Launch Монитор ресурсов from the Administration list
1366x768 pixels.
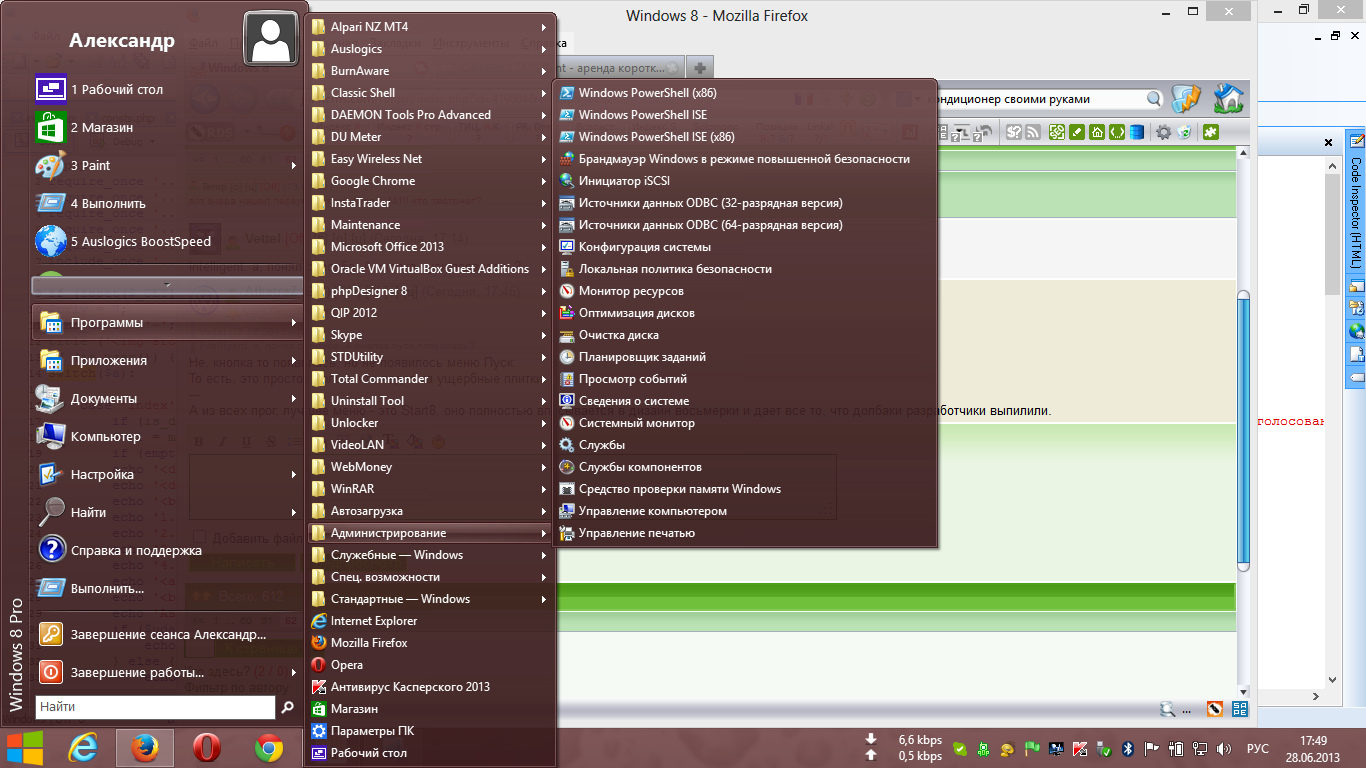[631, 291]
